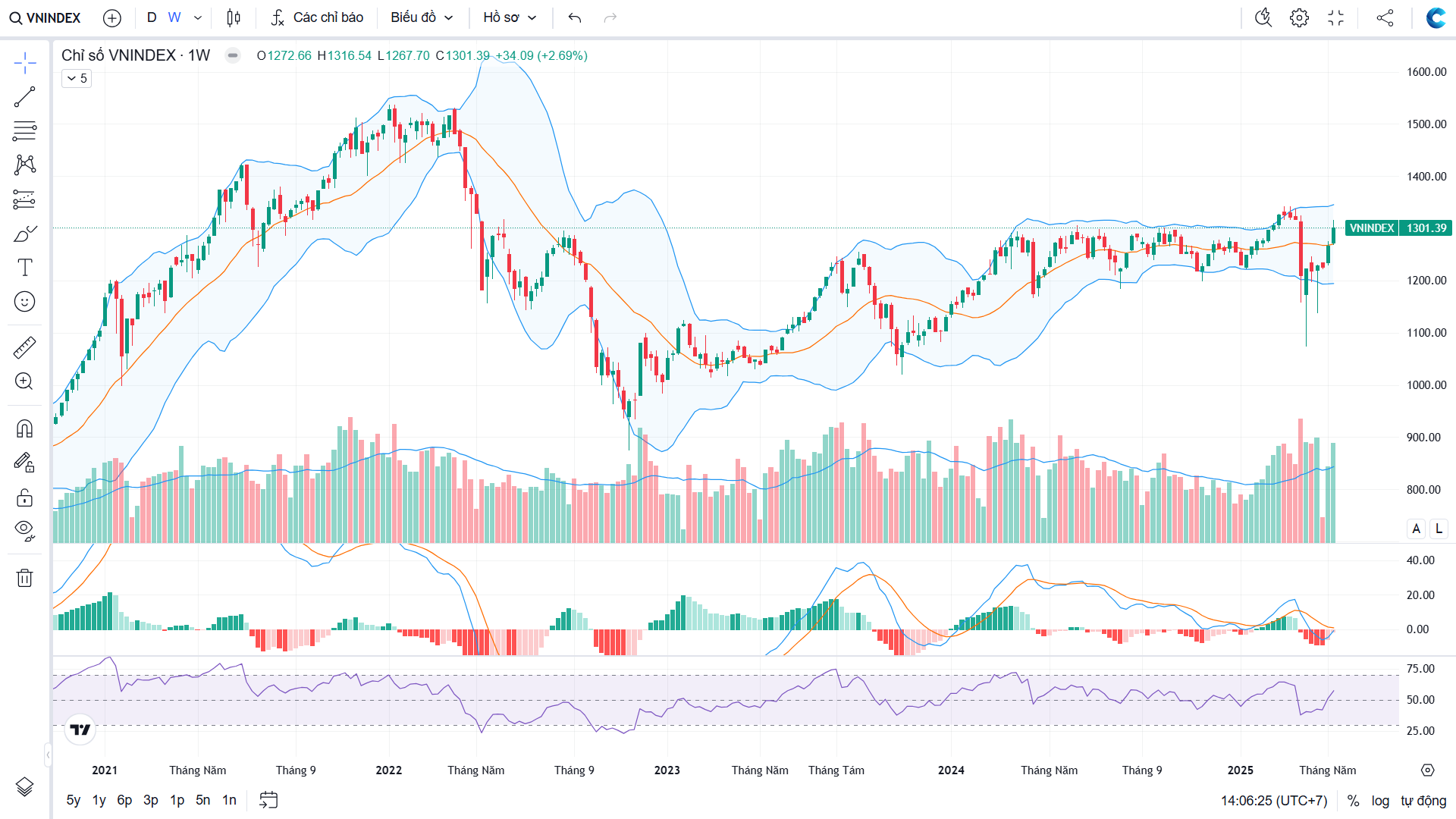Collapse the indicator legend showing 5
1456x819 pixels.
(77, 78)
